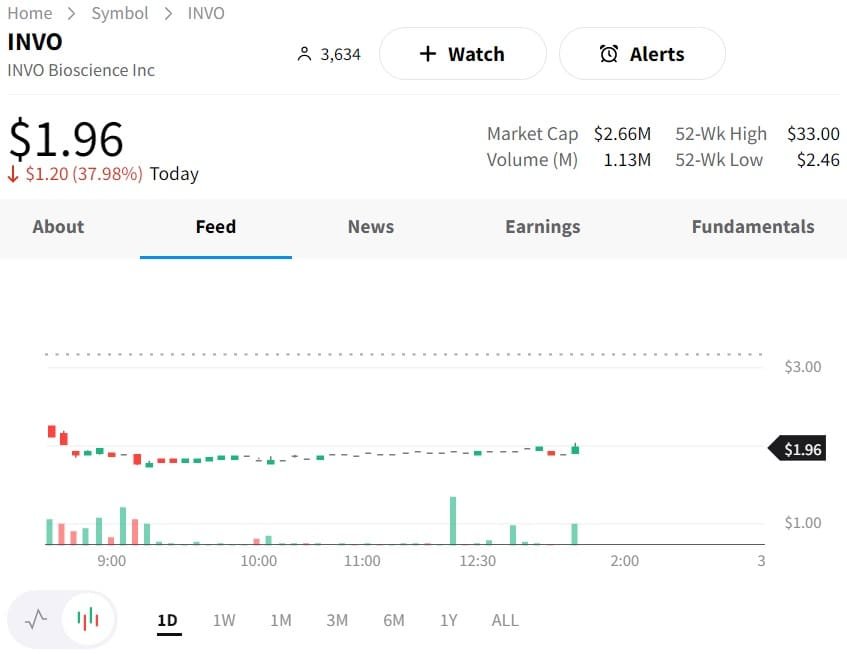This screenshot has height=654, width=847.
Task: Open Symbol breadcrumb link
Action: tap(120, 13)
